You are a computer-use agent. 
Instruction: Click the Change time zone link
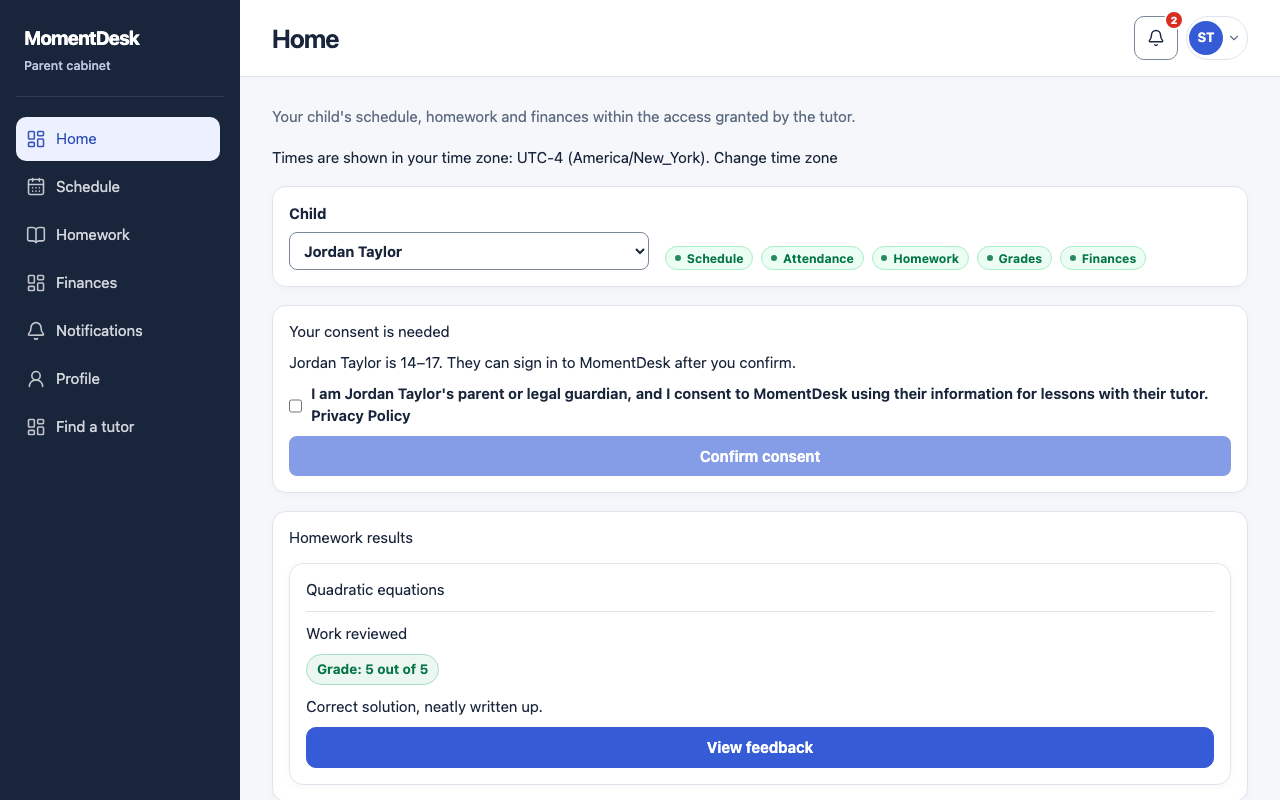(776, 158)
